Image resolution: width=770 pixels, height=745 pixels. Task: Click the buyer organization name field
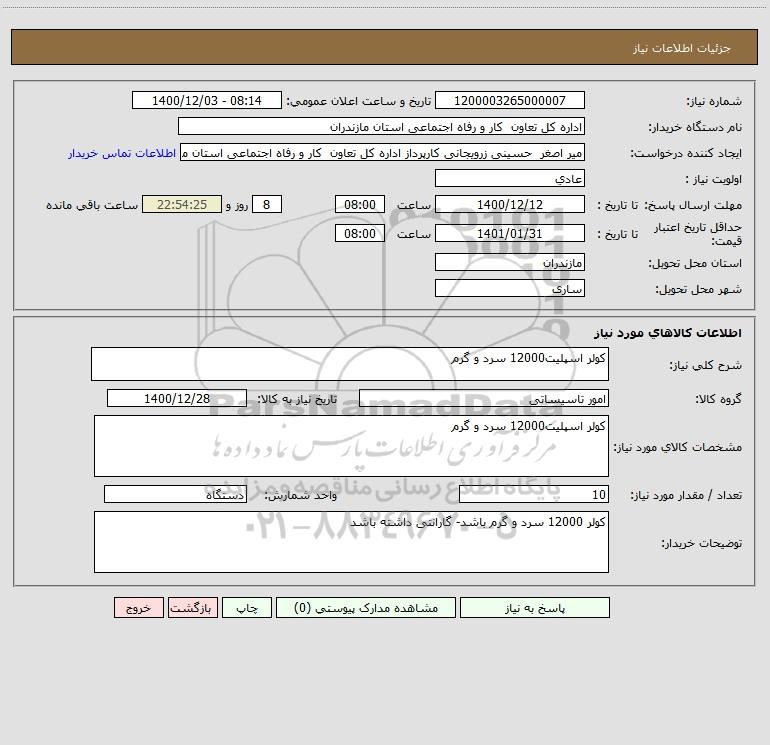381,126
